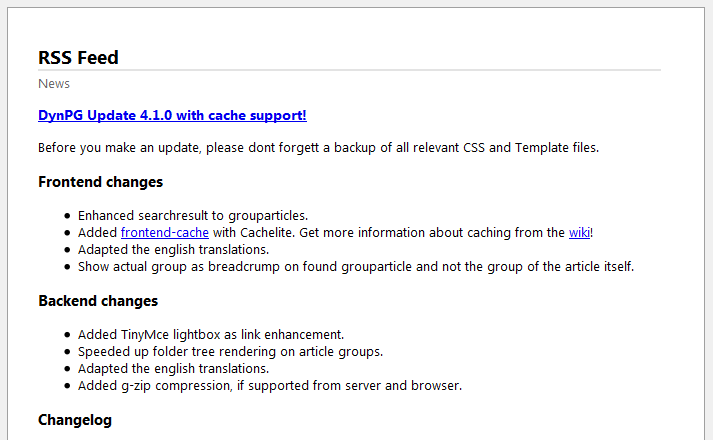Click the g-zip compression list item

point(269,385)
